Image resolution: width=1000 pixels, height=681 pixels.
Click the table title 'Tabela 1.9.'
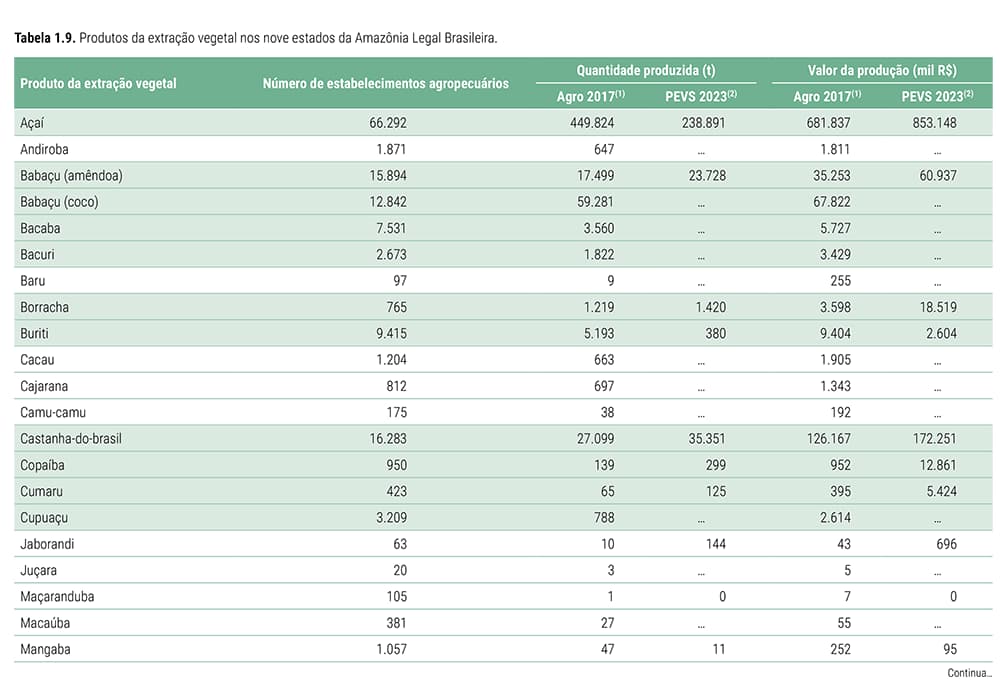(x=44, y=38)
